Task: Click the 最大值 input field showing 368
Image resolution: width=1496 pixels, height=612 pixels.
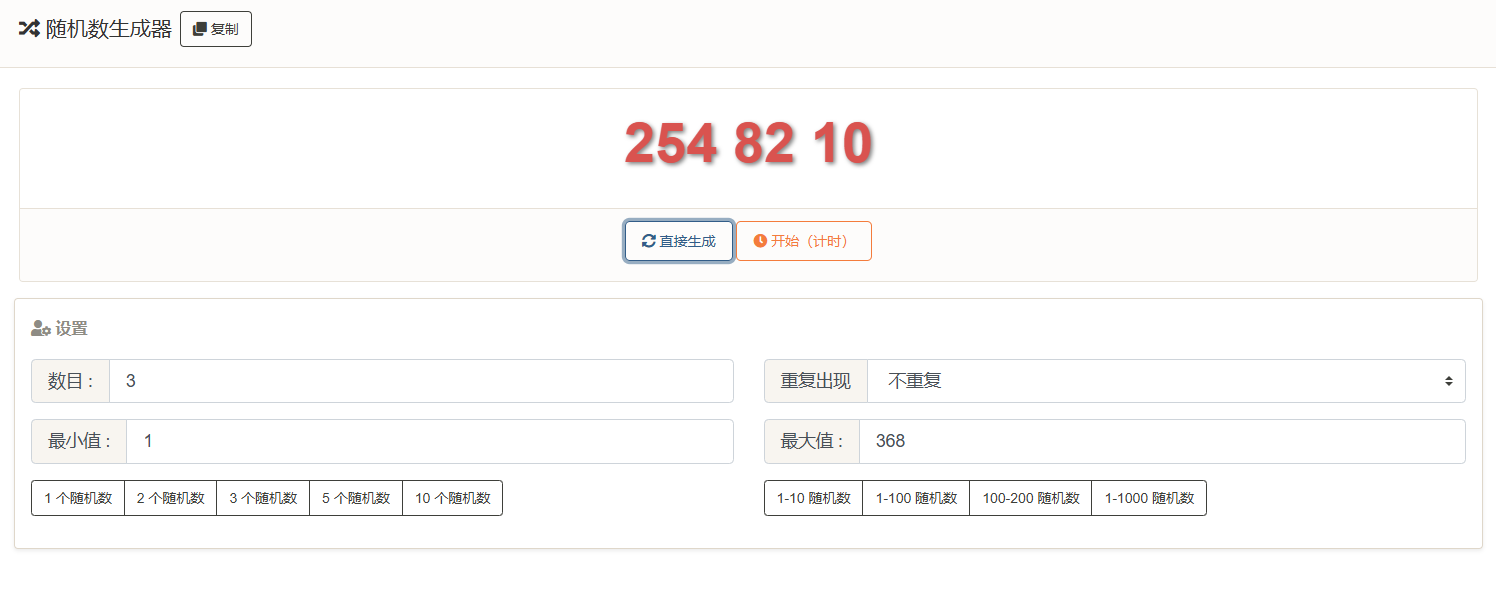Action: (x=1162, y=441)
